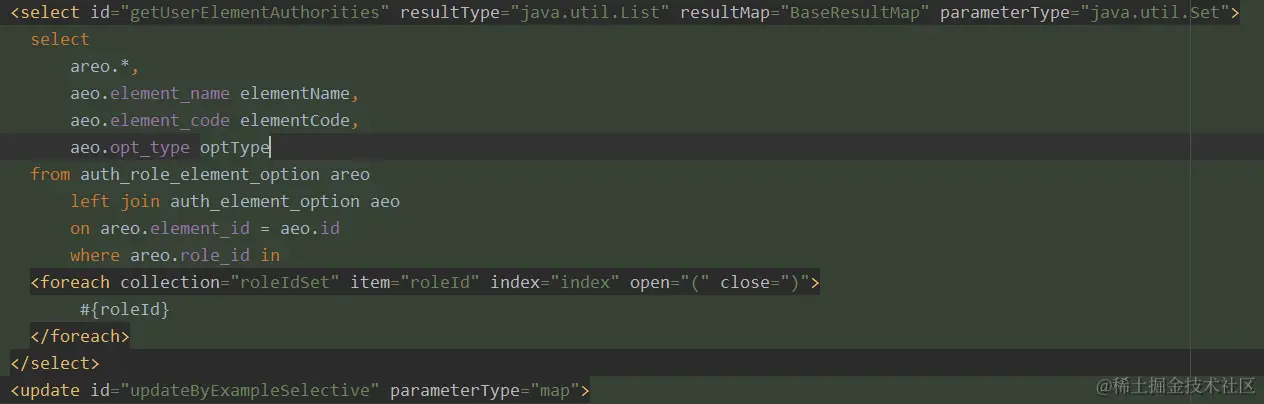1264x404 pixels.
Task: Click the open="(" attribute in foreach
Action: tap(670, 282)
